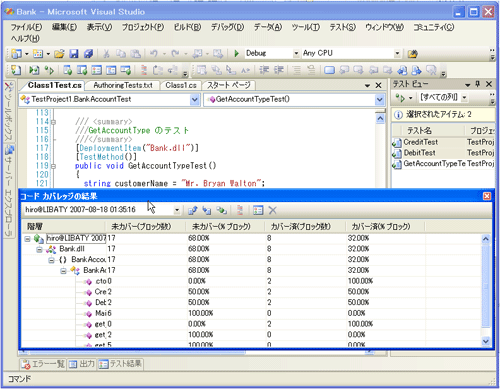Screen dimensions: 500x389
Task: Toggle the auto-hide pin on the Test View panel
Action: point(478,84)
